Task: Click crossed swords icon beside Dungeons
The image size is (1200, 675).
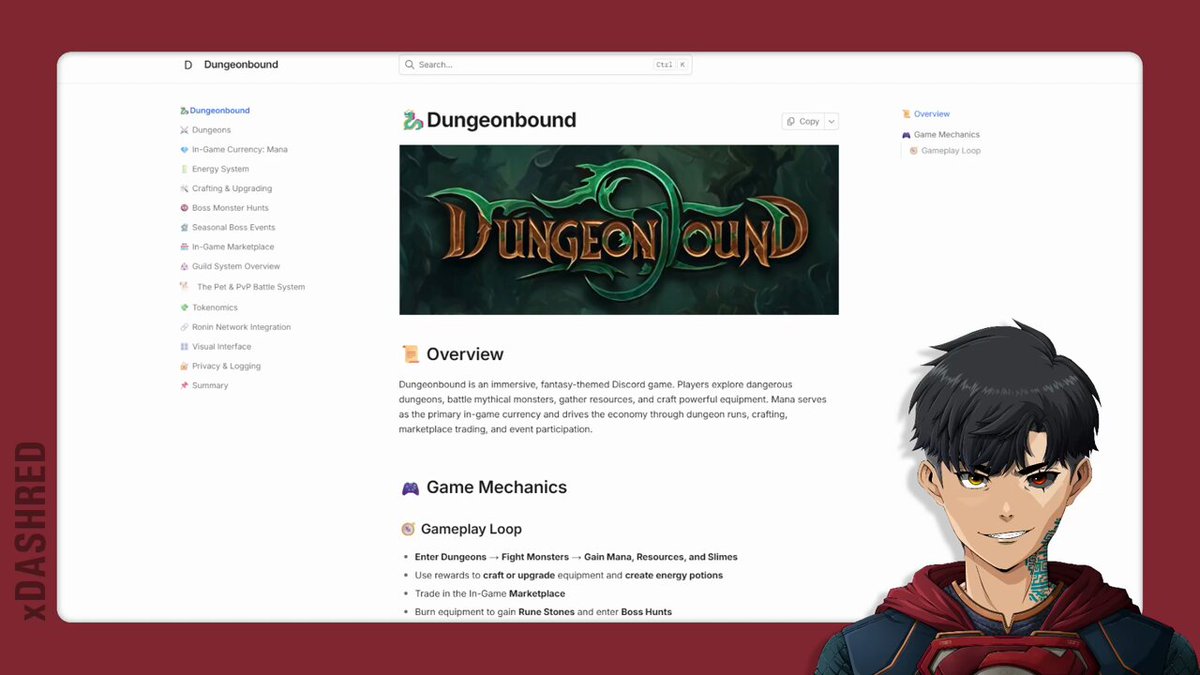Action: (184, 130)
